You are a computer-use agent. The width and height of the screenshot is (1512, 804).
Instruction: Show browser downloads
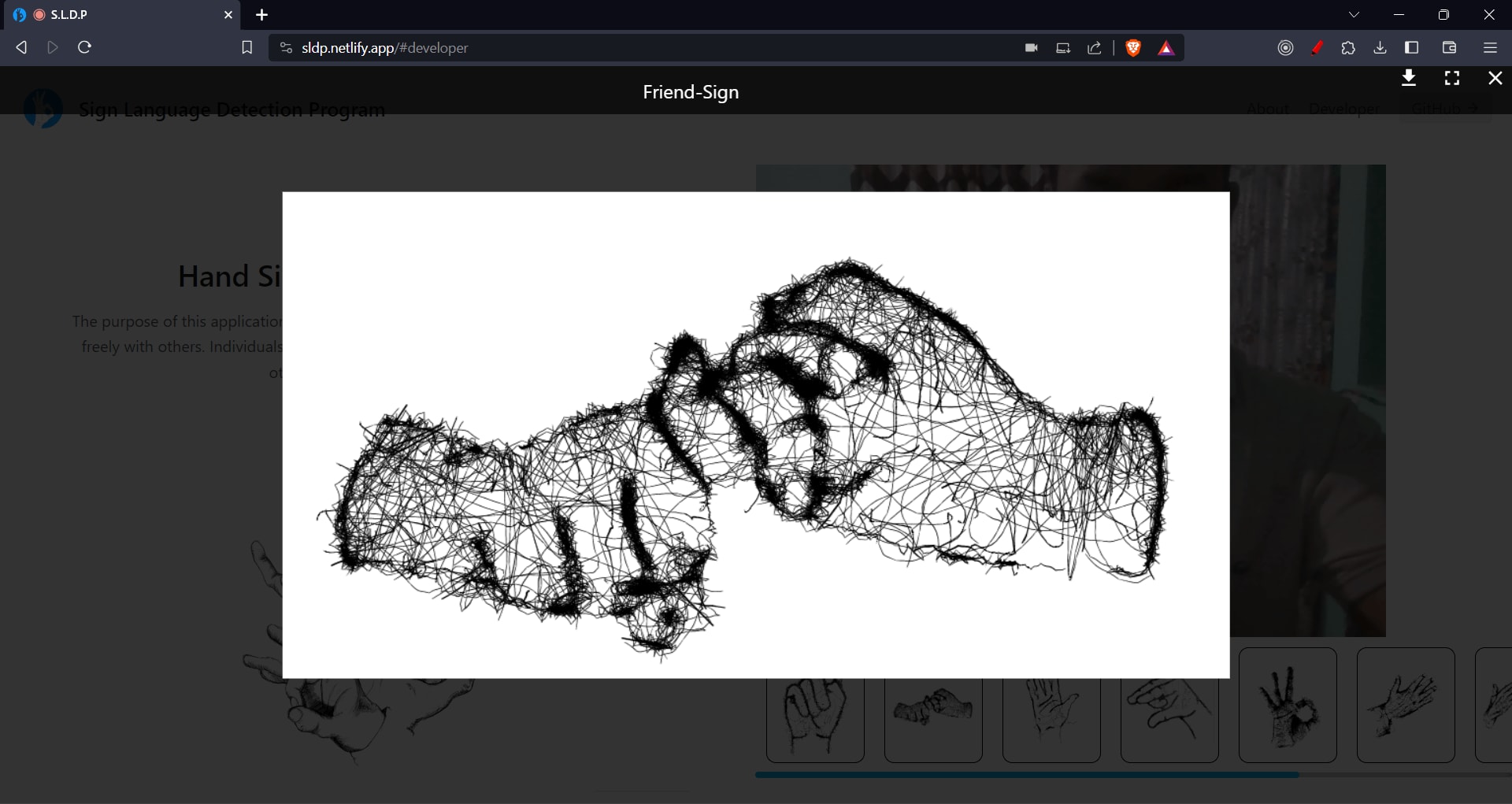coord(1380,48)
